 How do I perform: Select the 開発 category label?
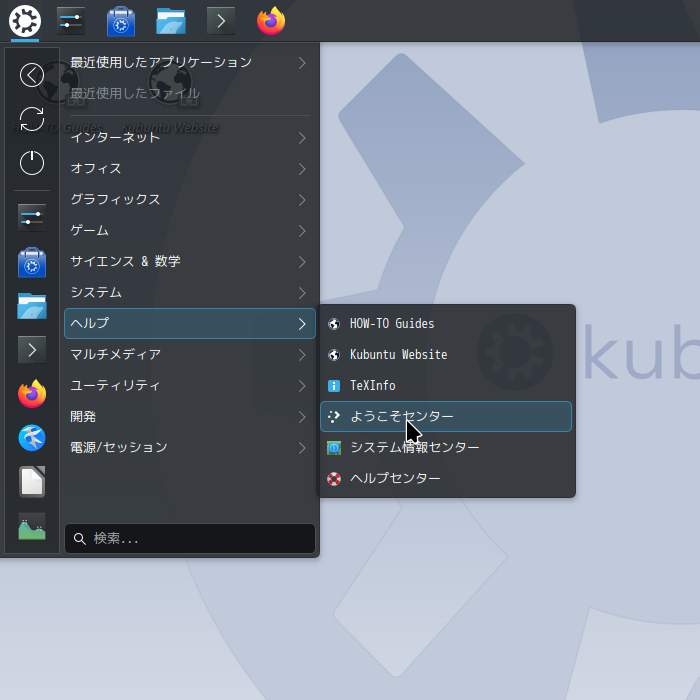pos(83,417)
